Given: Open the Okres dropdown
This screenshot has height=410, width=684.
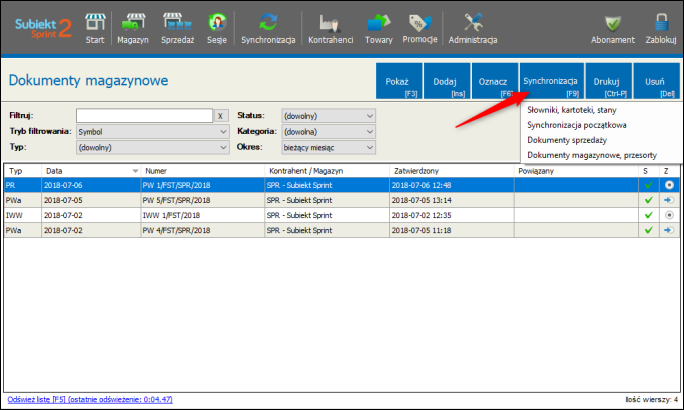Looking at the screenshot, I should (369, 147).
